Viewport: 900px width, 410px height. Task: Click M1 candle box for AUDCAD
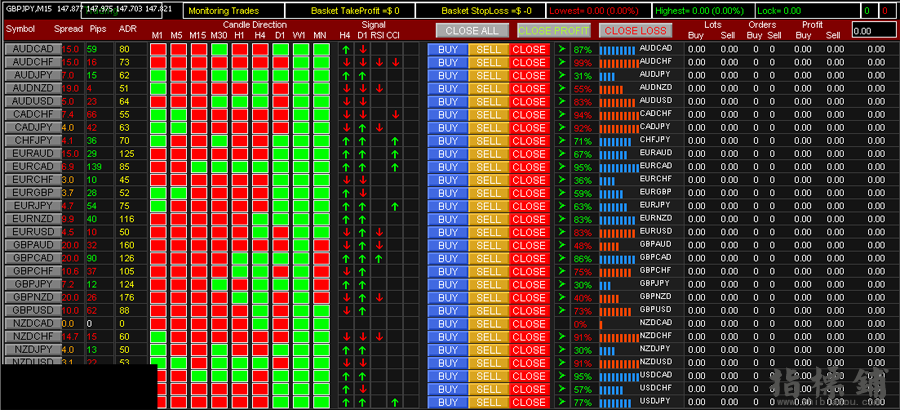(158, 49)
